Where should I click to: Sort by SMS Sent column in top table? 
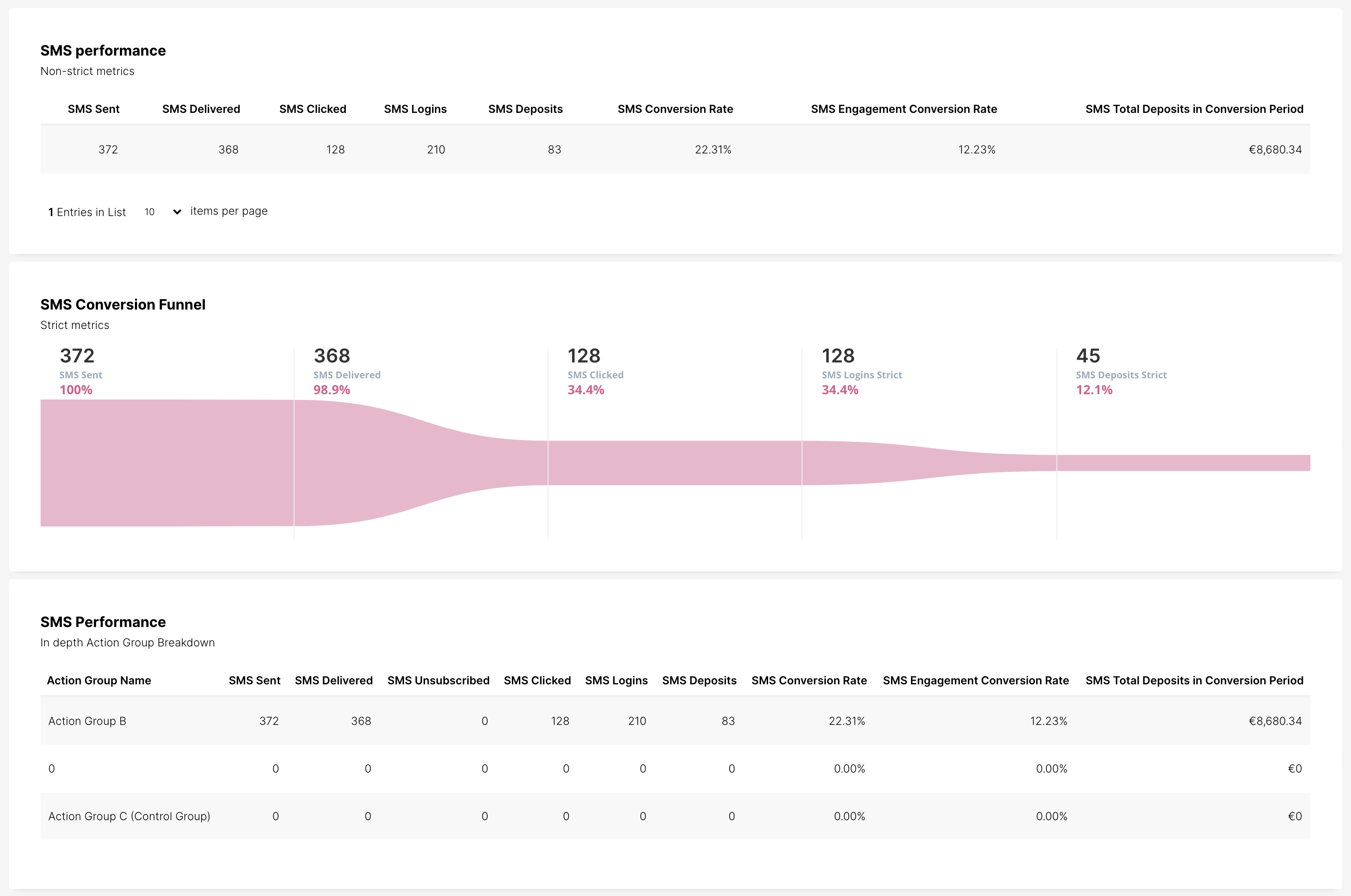click(x=93, y=109)
